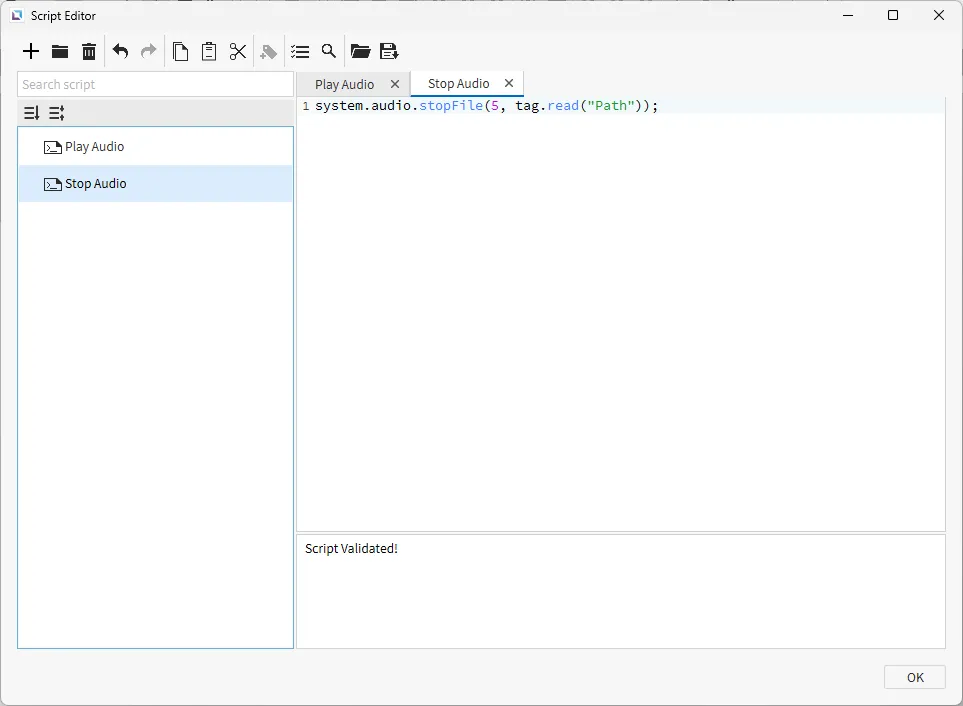Image resolution: width=963 pixels, height=706 pixels.
Task: Cut using the scissors icon
Action: tap(238, 51)
